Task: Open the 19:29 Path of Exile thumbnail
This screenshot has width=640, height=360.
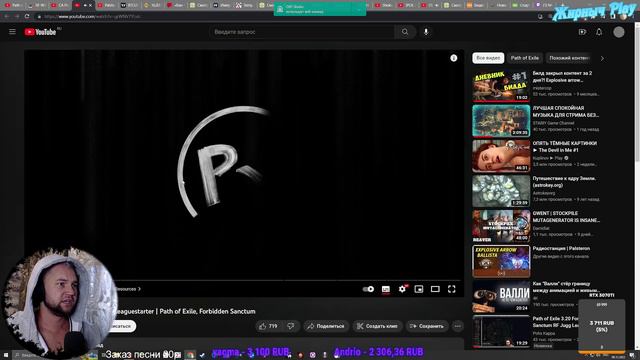Action: [x=501, y=331]
